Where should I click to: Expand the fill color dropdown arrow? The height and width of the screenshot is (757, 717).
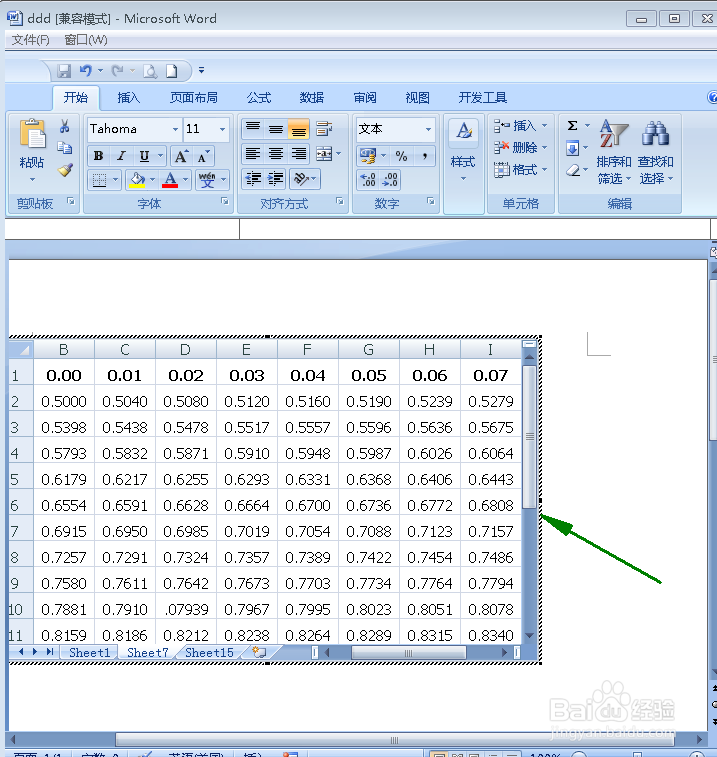tap(152, 180)
